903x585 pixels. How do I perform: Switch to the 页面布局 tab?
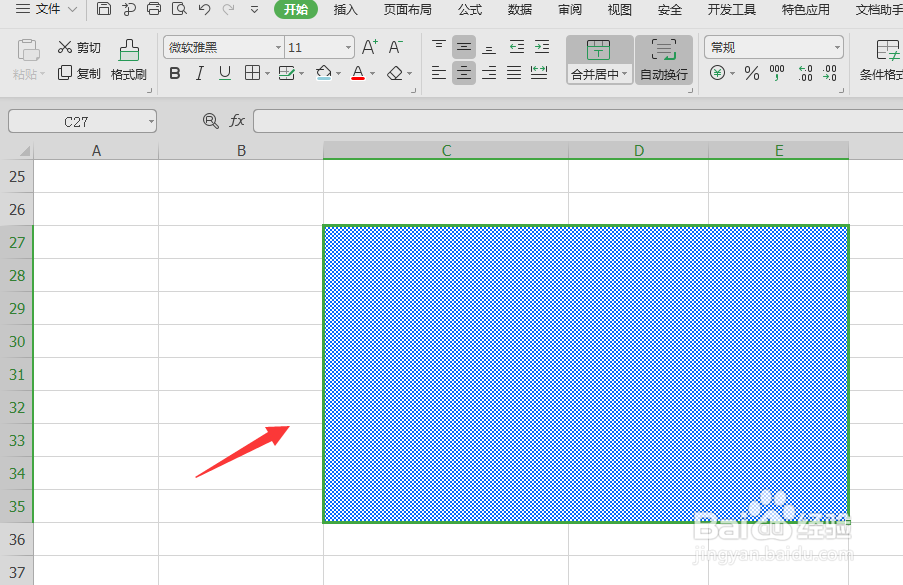pos(407,10)
